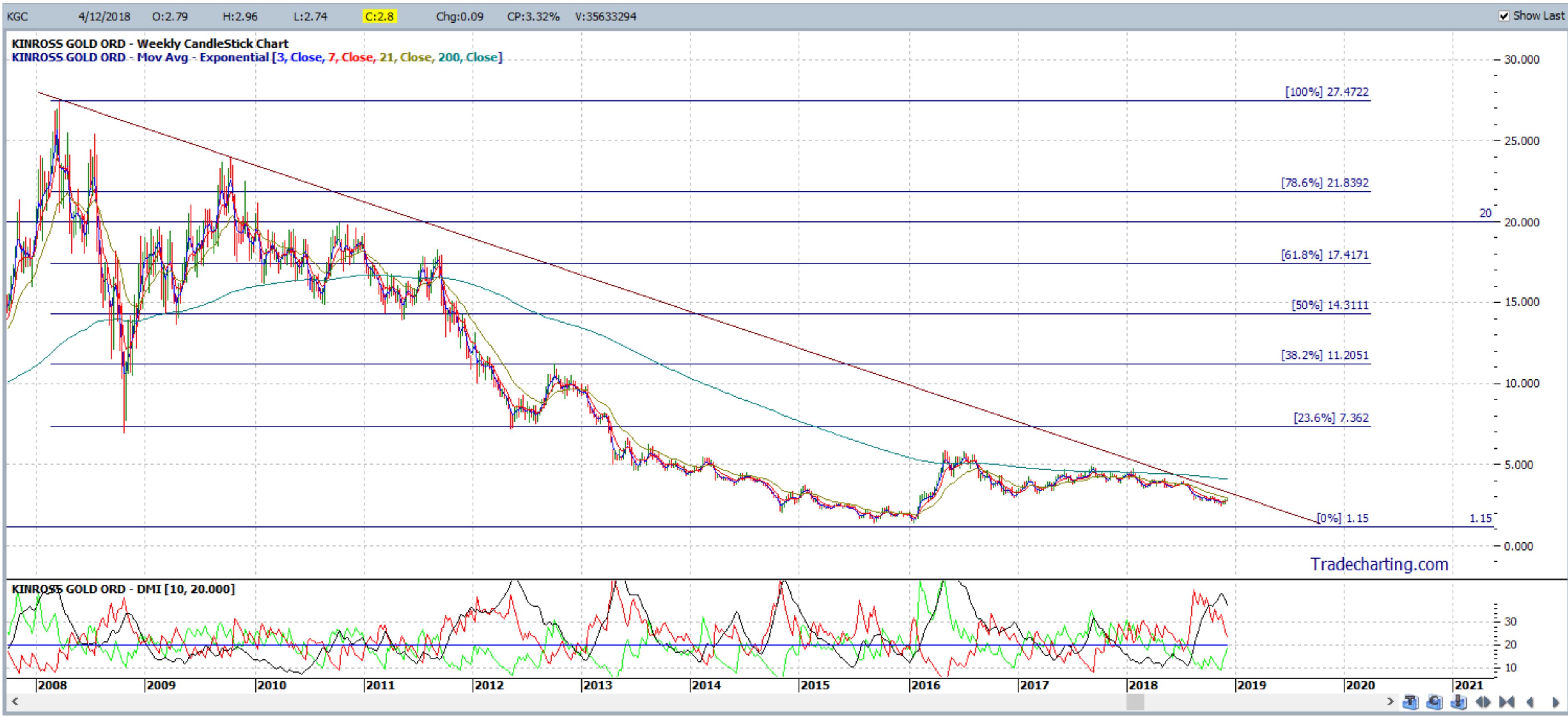Toggle the Show Last checkbox
The width and height of the screenshot is (1568, 717).
[x=1504, y=16]
